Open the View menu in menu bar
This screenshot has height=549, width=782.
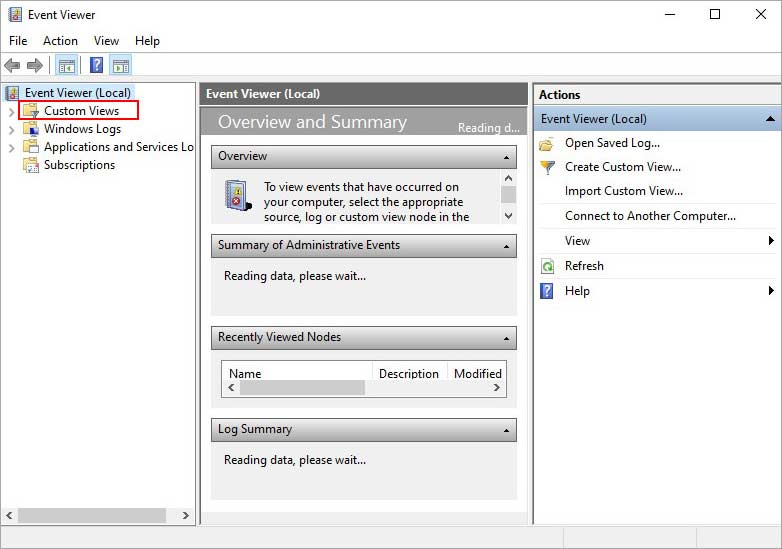tap(107, 41)
